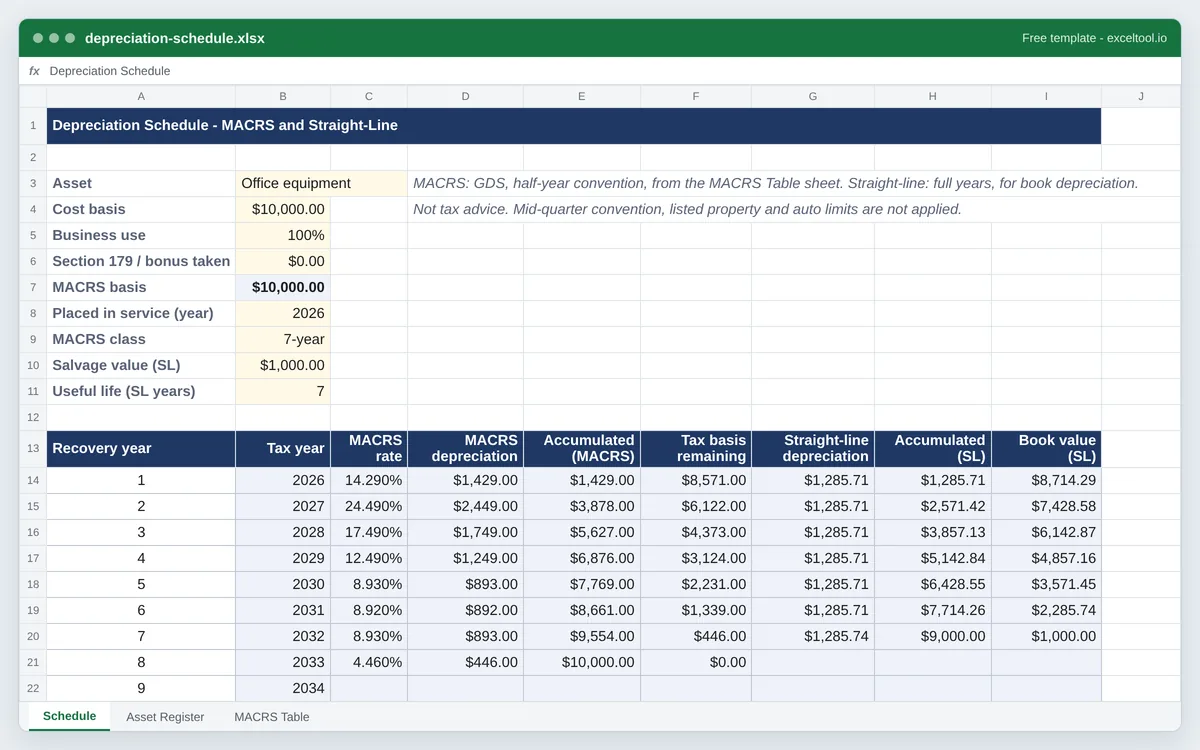Select accumulated SL $6,428.55 cell
1200x750 pixels.
(933, 584)
